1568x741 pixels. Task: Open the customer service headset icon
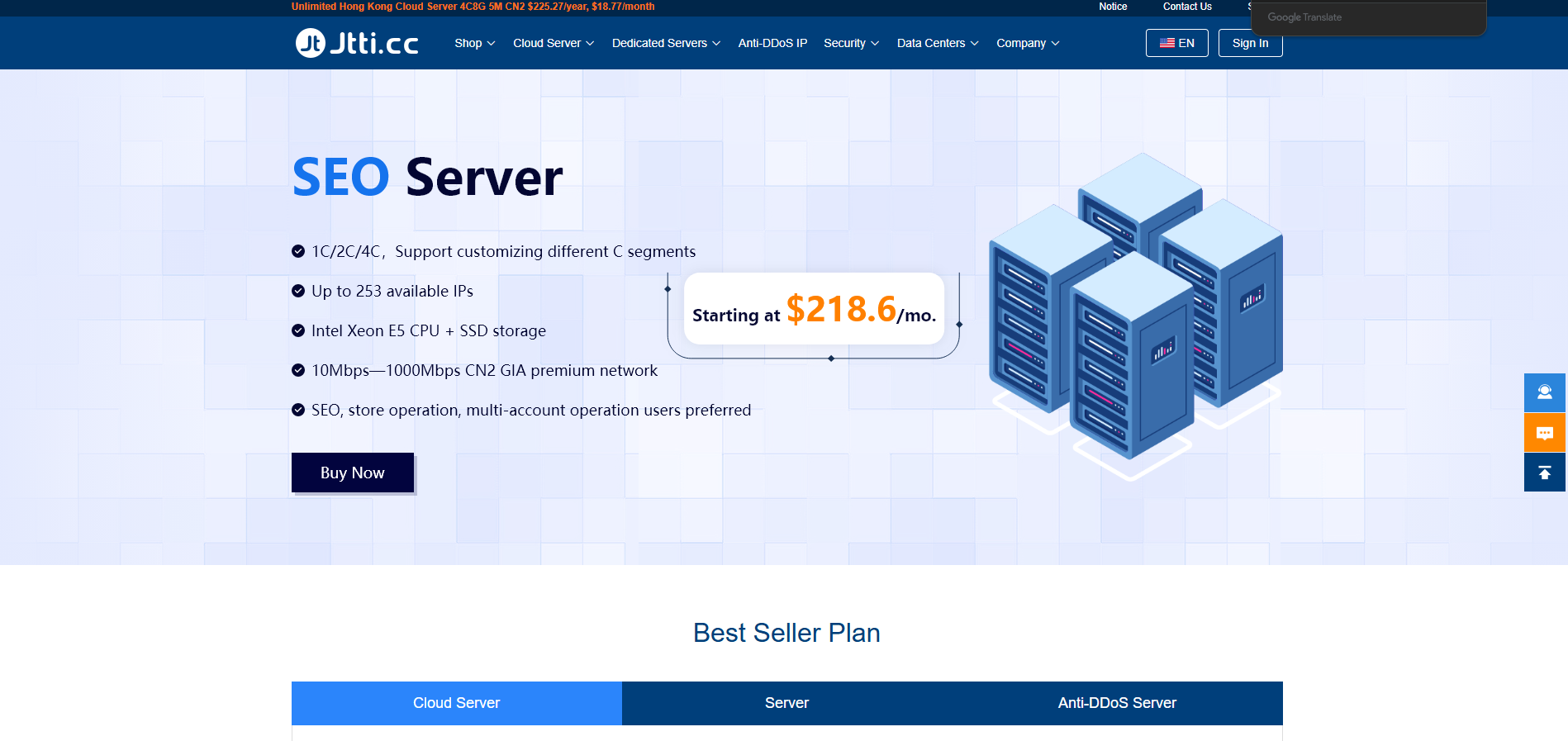(1544, 392)
